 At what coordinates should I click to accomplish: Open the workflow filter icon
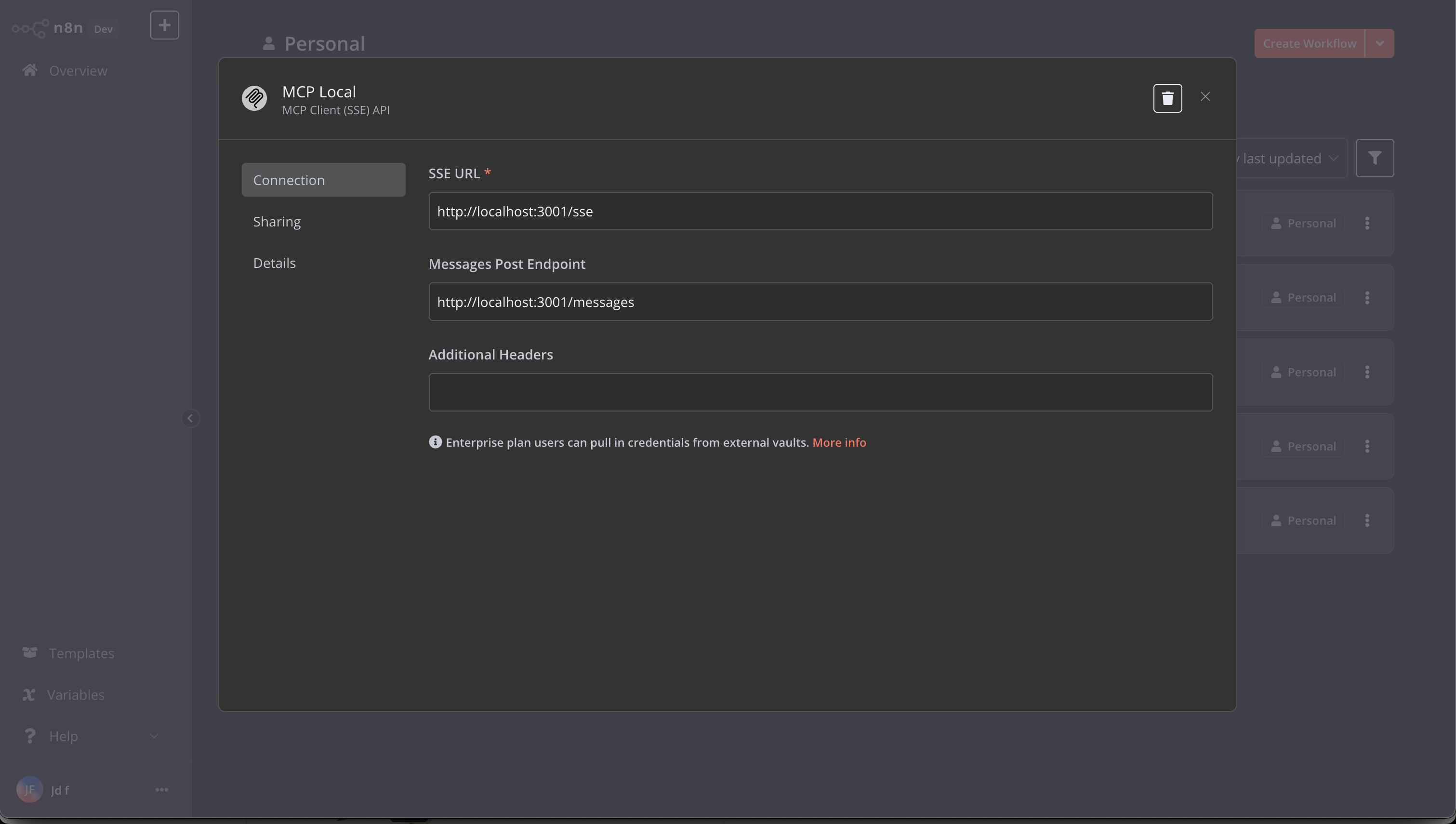1376,158
